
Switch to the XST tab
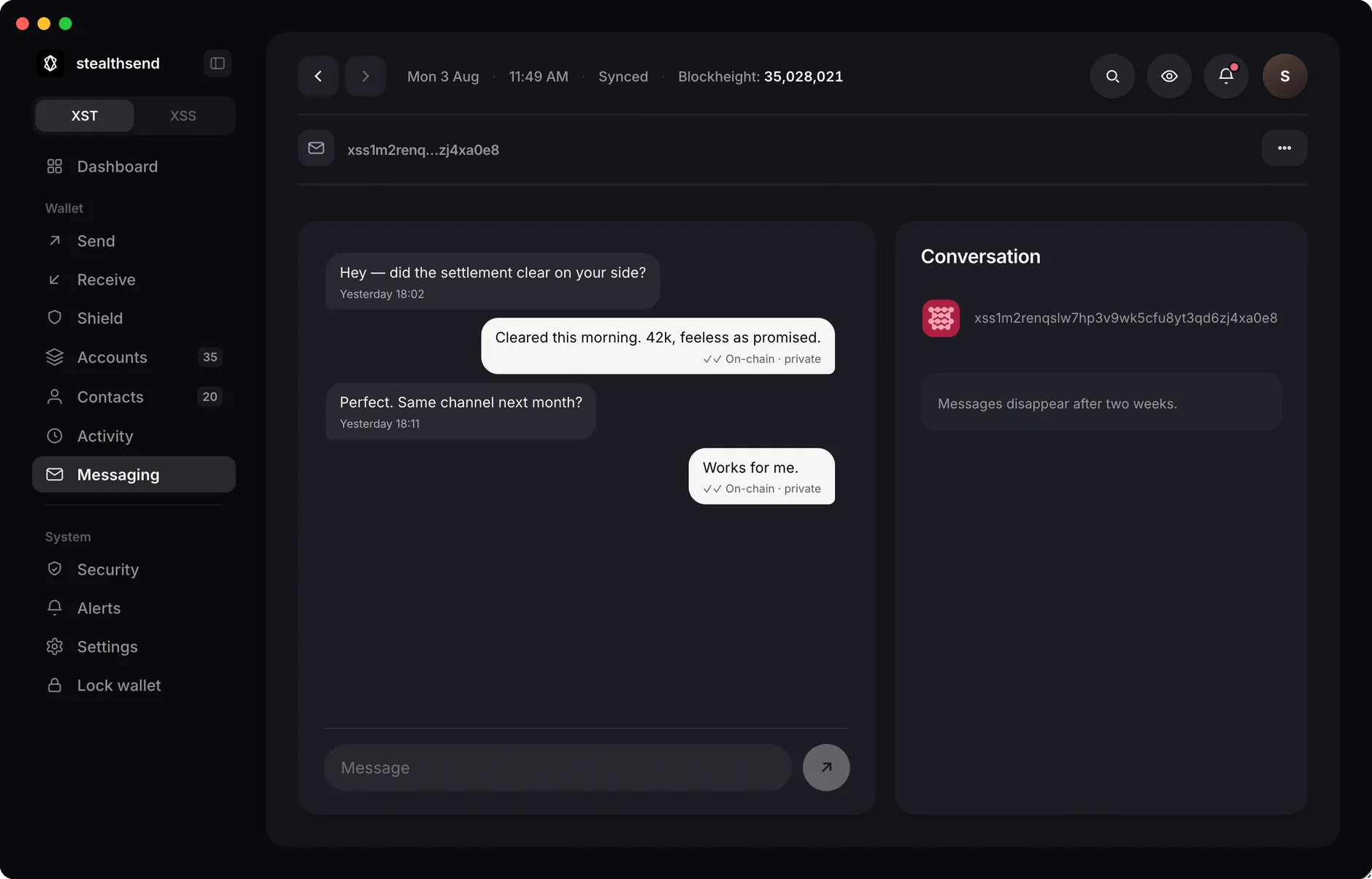point(85,116)
